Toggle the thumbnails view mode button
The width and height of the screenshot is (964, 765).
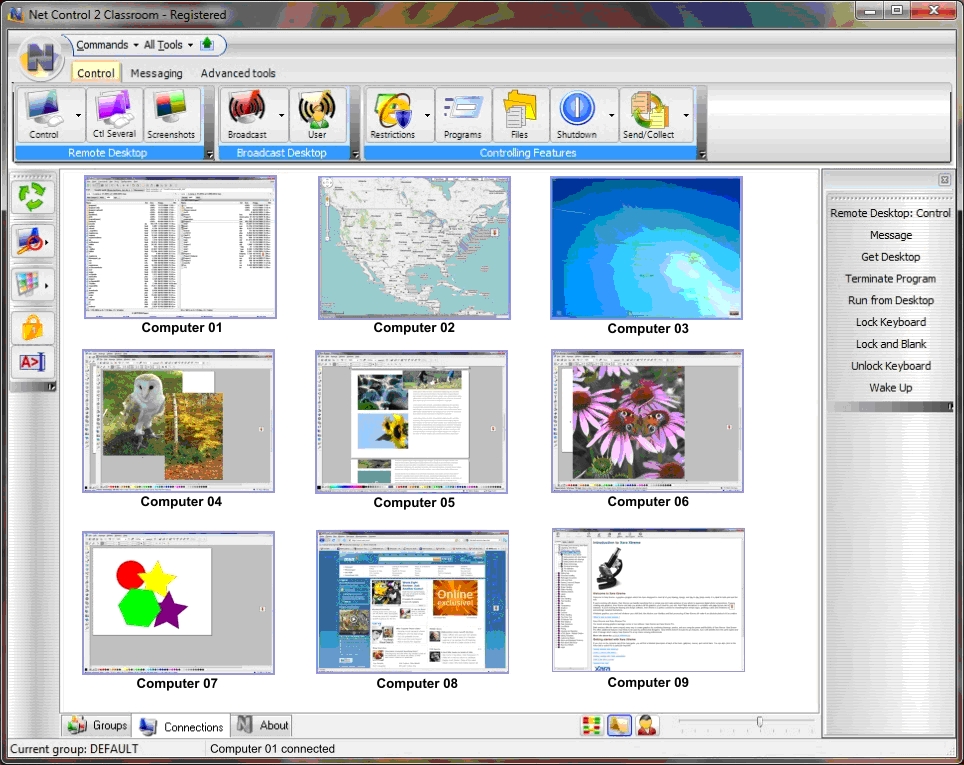(x=619, y=725)
